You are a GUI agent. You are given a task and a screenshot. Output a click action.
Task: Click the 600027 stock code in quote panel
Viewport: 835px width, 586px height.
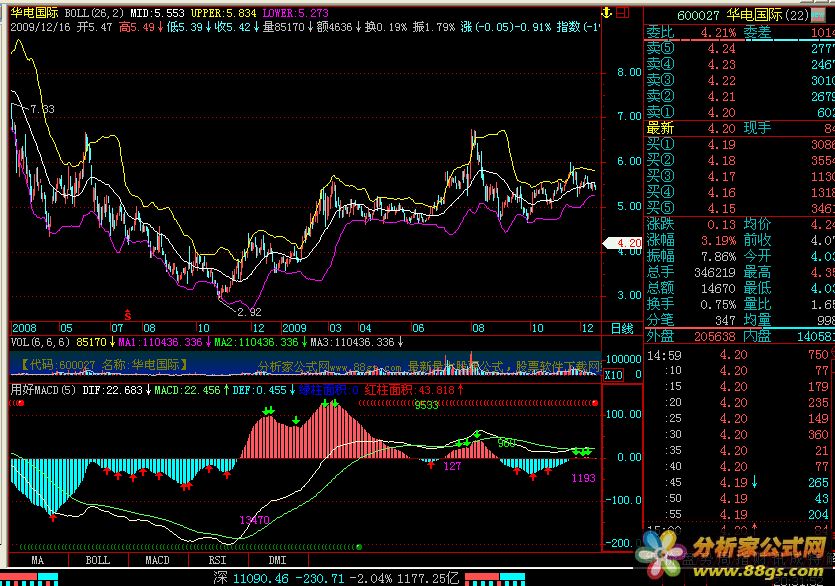pyautogui.click(x=699, y=16)
